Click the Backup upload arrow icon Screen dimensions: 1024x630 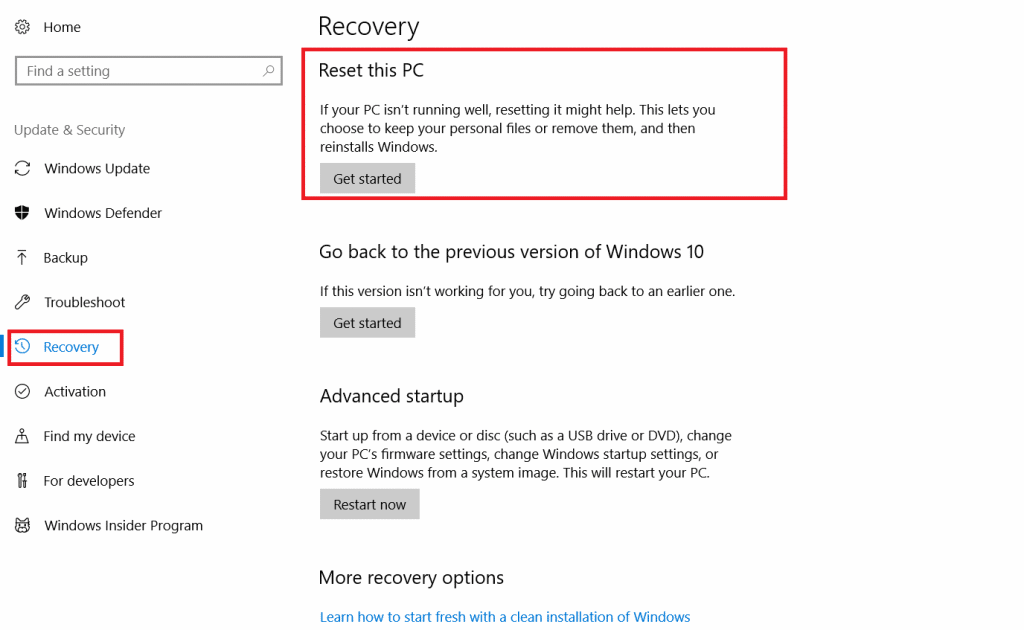click(22, 257)
